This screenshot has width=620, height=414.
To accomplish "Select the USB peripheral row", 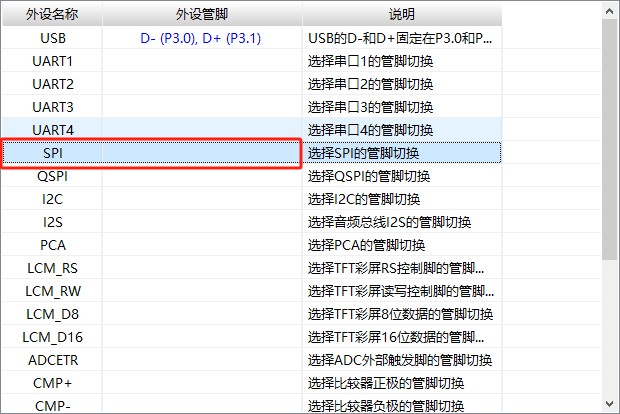I will pyautogui.click(x=252, y=38).
